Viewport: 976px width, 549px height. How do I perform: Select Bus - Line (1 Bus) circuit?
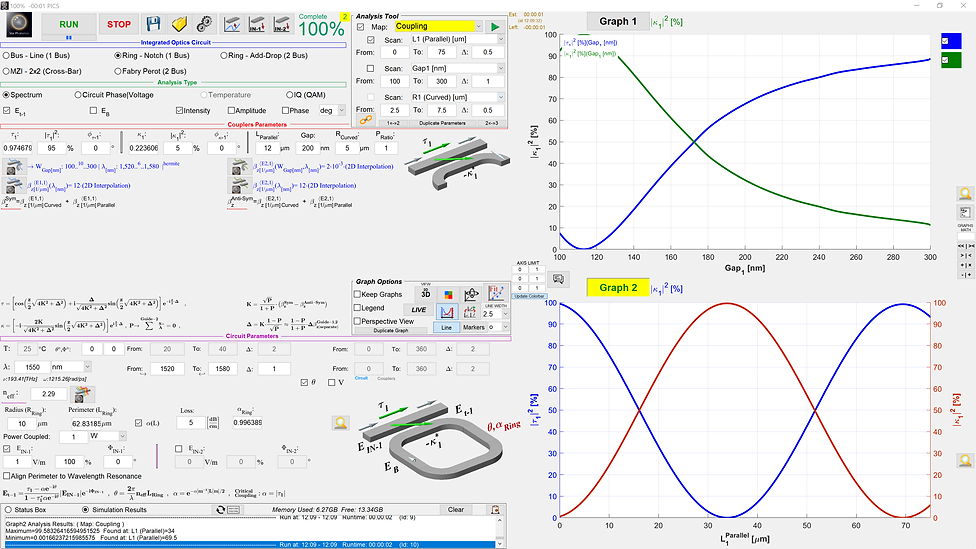coord(37,55)
